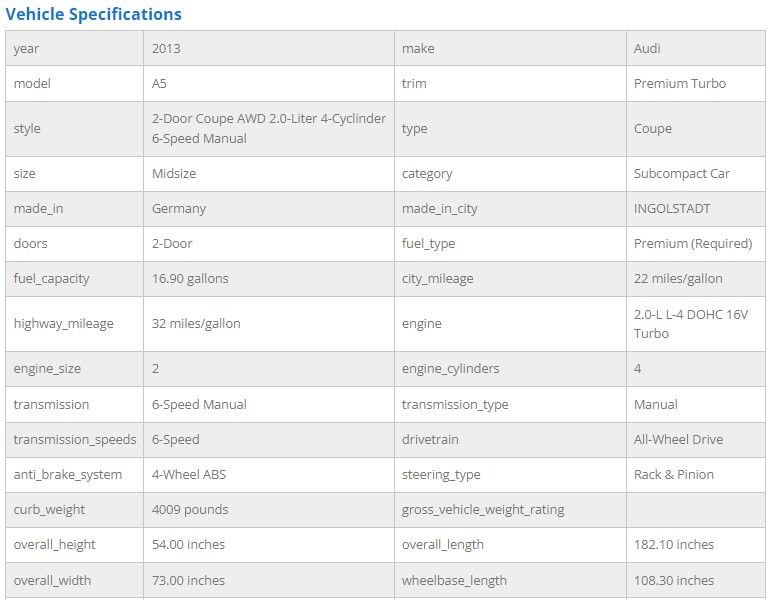Select the 2.0-L L-4 DOHC 16V Turbo engine value
Screen dimensions: 771x600
(690, 323)
